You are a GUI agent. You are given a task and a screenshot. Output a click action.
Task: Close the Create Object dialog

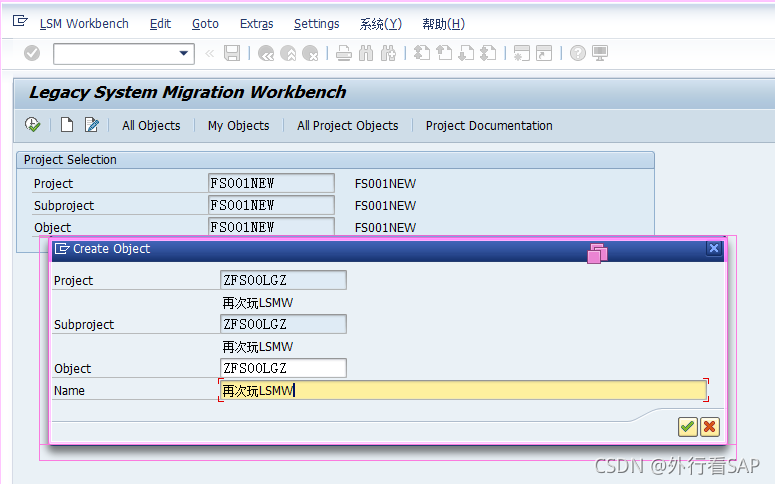(714, 248)
